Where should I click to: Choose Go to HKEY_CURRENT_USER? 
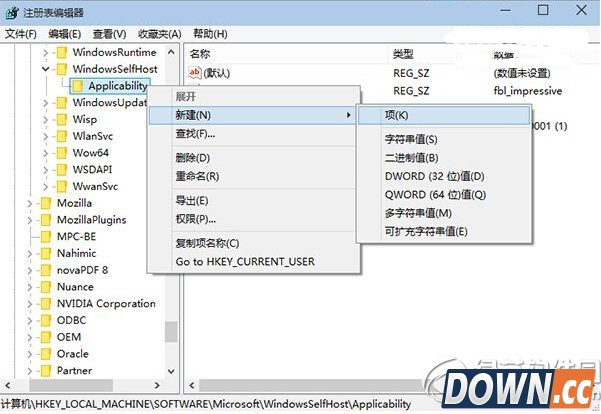pyautogui.click(x=252, y=261)
